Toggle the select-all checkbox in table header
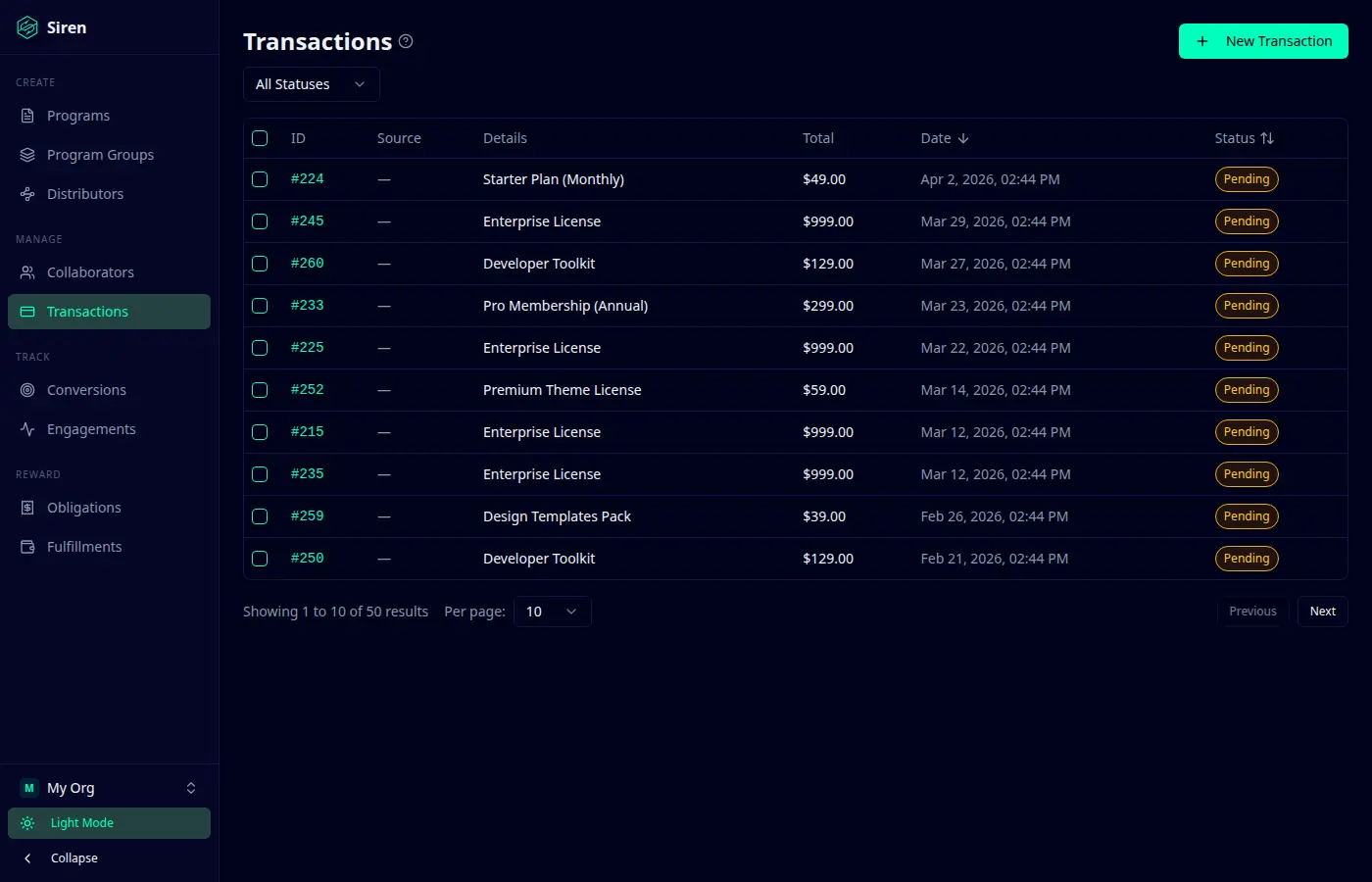1372x882 pixels. [x=260, y=138]
